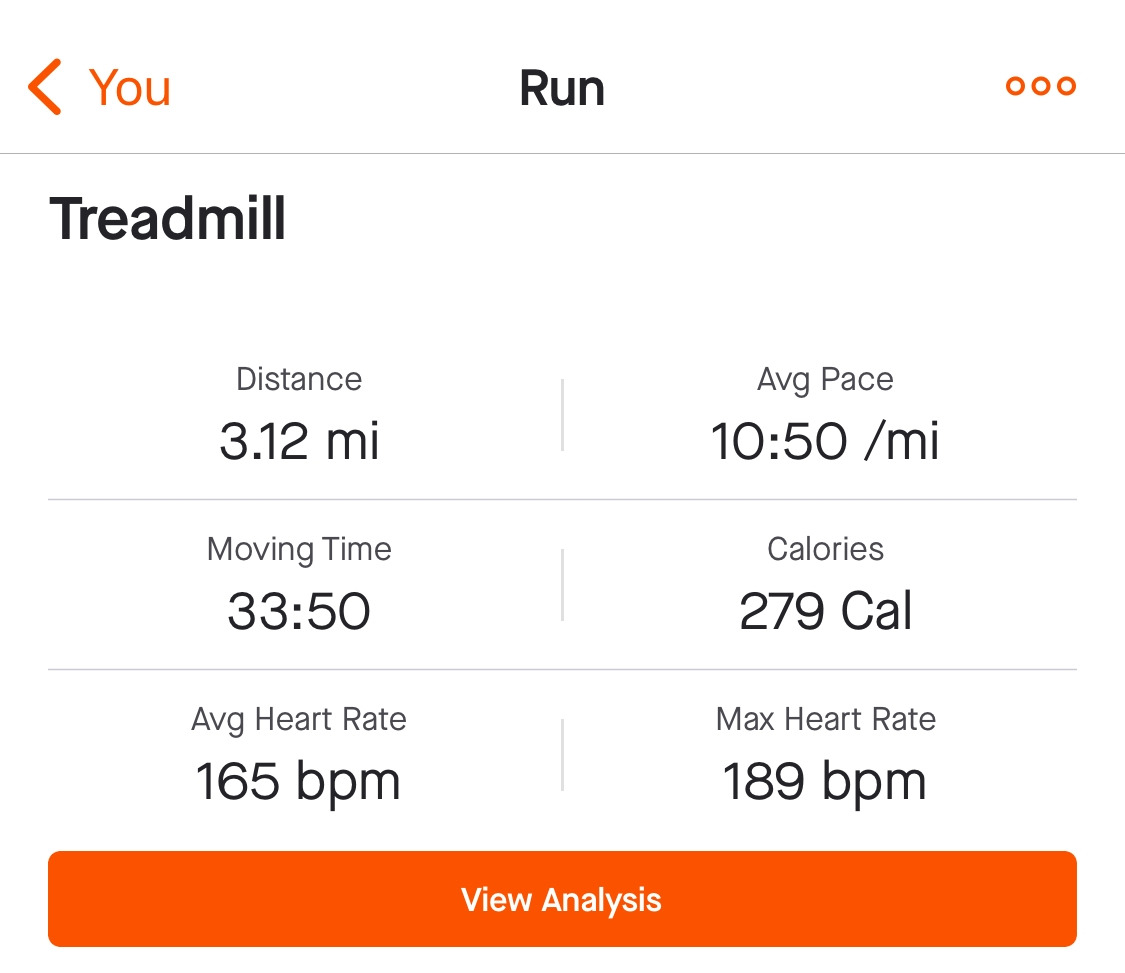Select the 'Treadmill' activity title

click(168, 218)
